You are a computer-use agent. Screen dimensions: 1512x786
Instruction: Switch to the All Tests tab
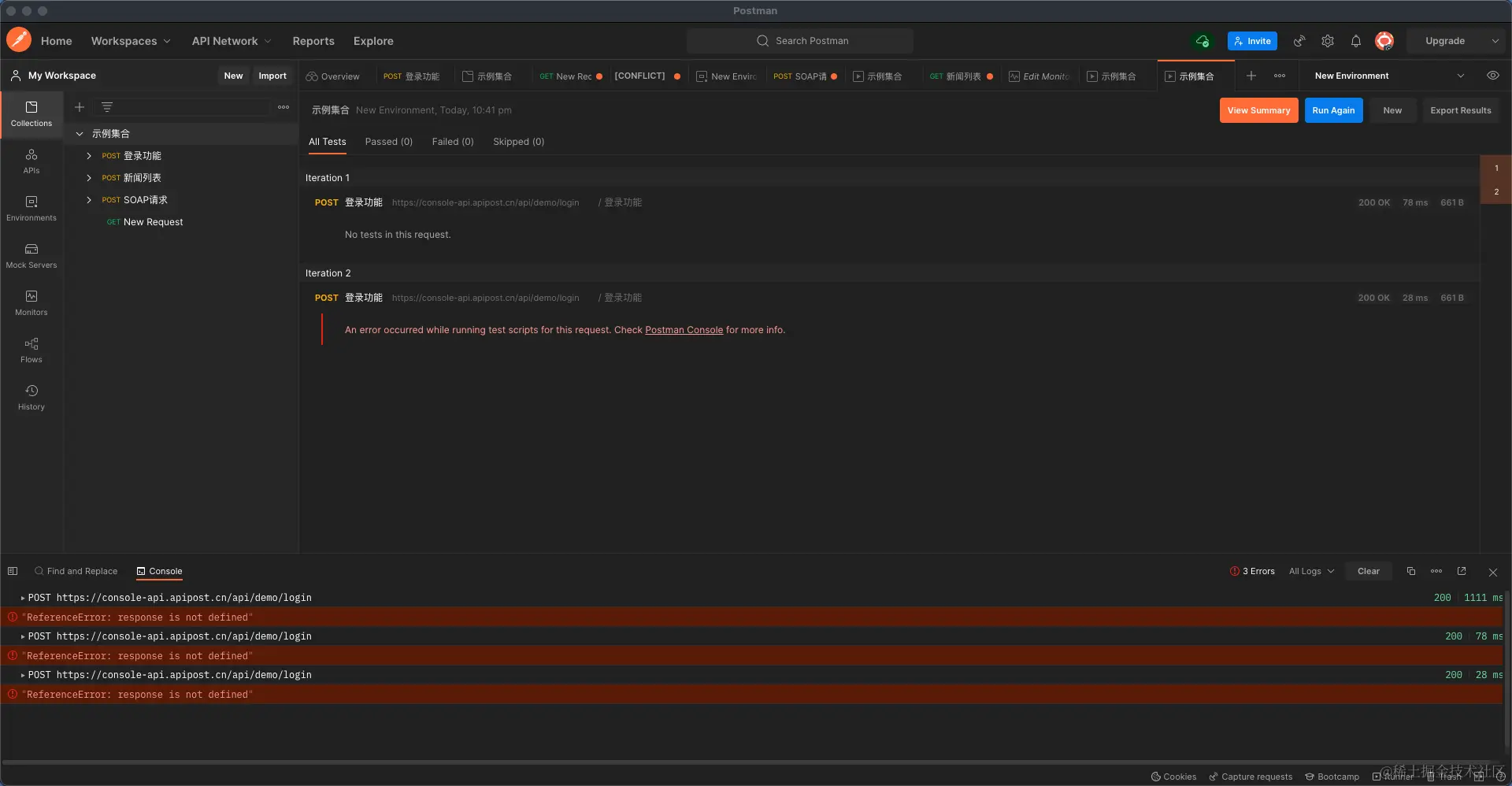pyautogui.click(x=327, y=142)
